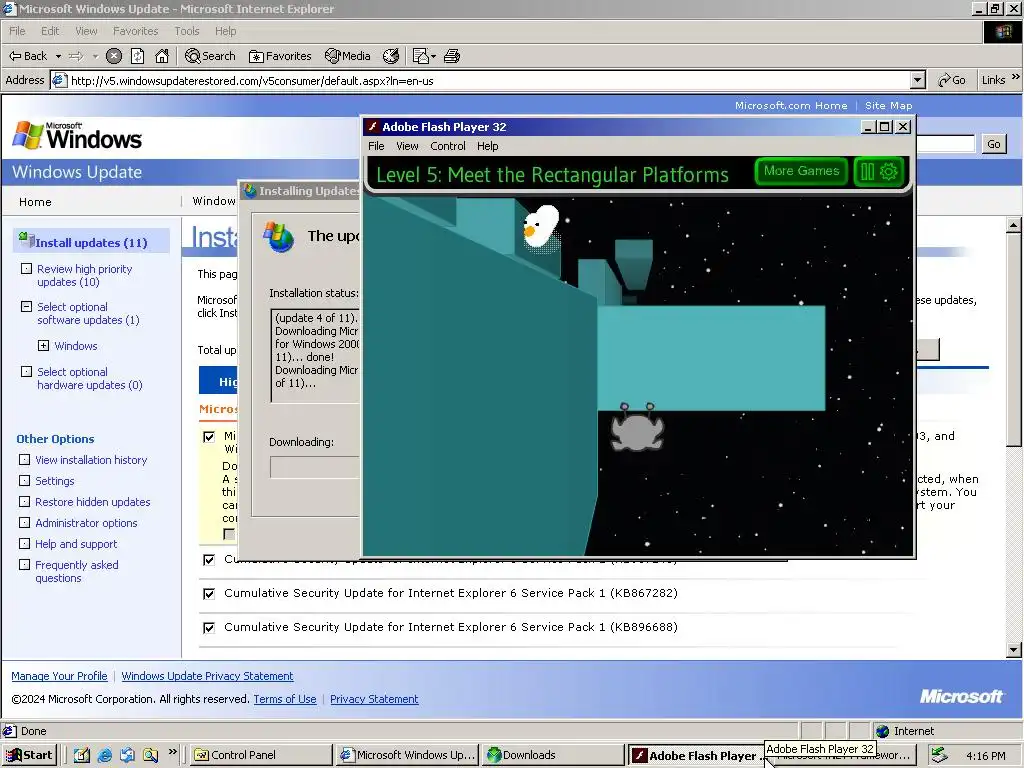This screenshot has height=768, width=1024.
Task: Open the Tools menu in Internet Explorer
Action: tap(187, 31)
